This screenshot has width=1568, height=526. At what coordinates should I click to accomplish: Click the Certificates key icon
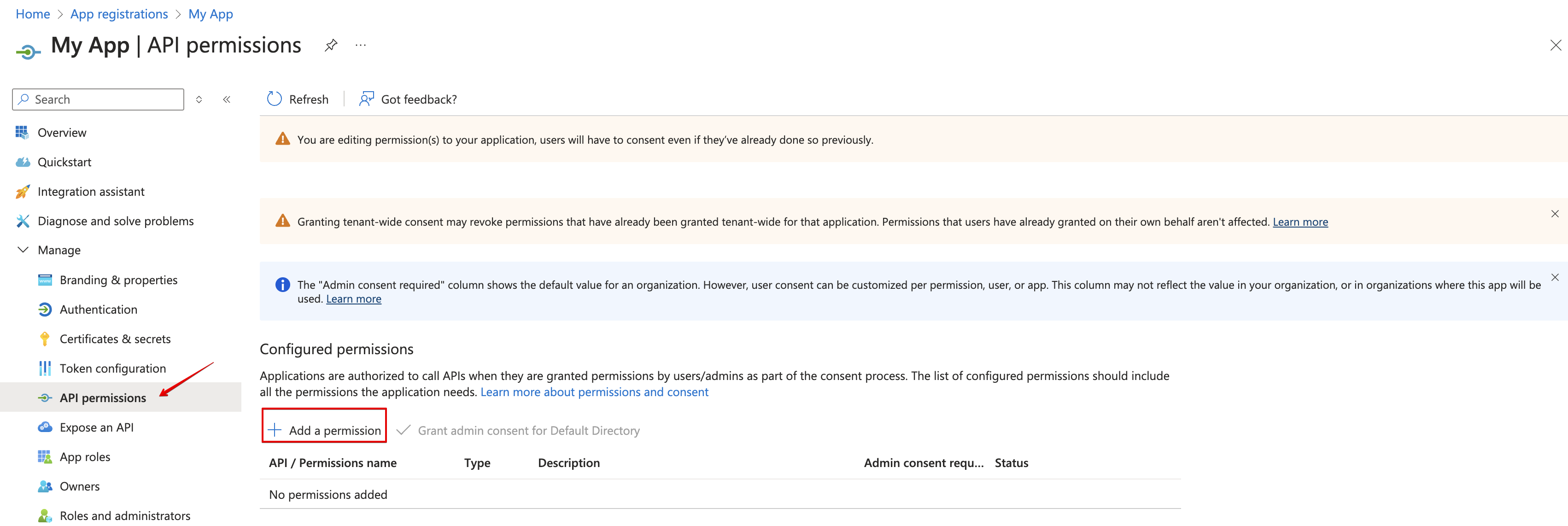(x=45, y=339)
